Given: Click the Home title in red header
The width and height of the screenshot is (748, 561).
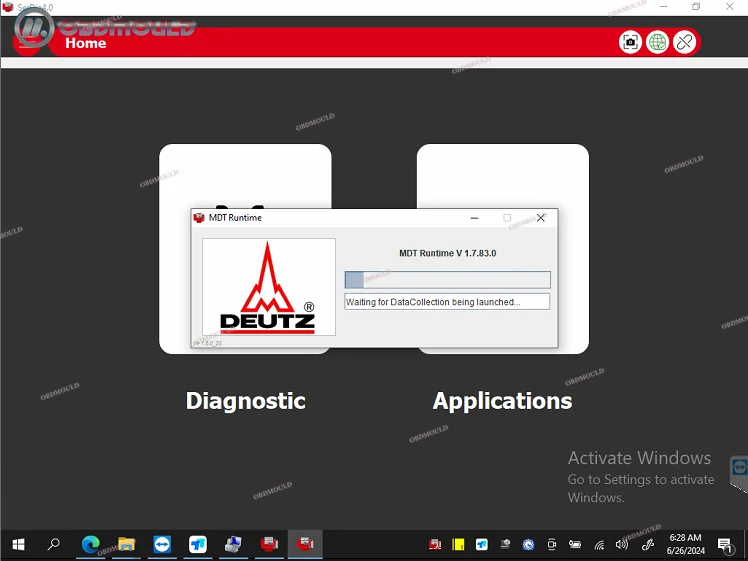Looking at the screenshot, I should point(86,43).
